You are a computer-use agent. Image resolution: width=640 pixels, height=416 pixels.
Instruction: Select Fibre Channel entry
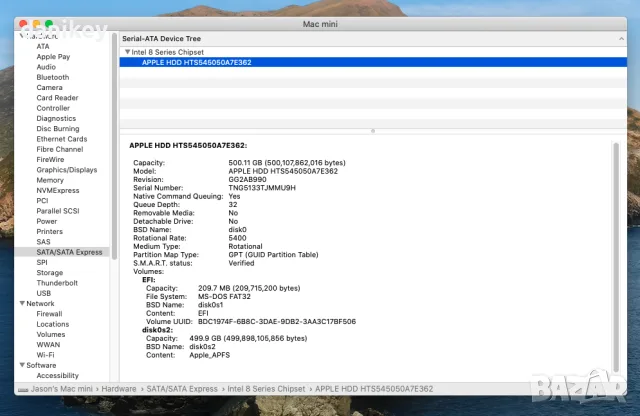click(60, 149)
